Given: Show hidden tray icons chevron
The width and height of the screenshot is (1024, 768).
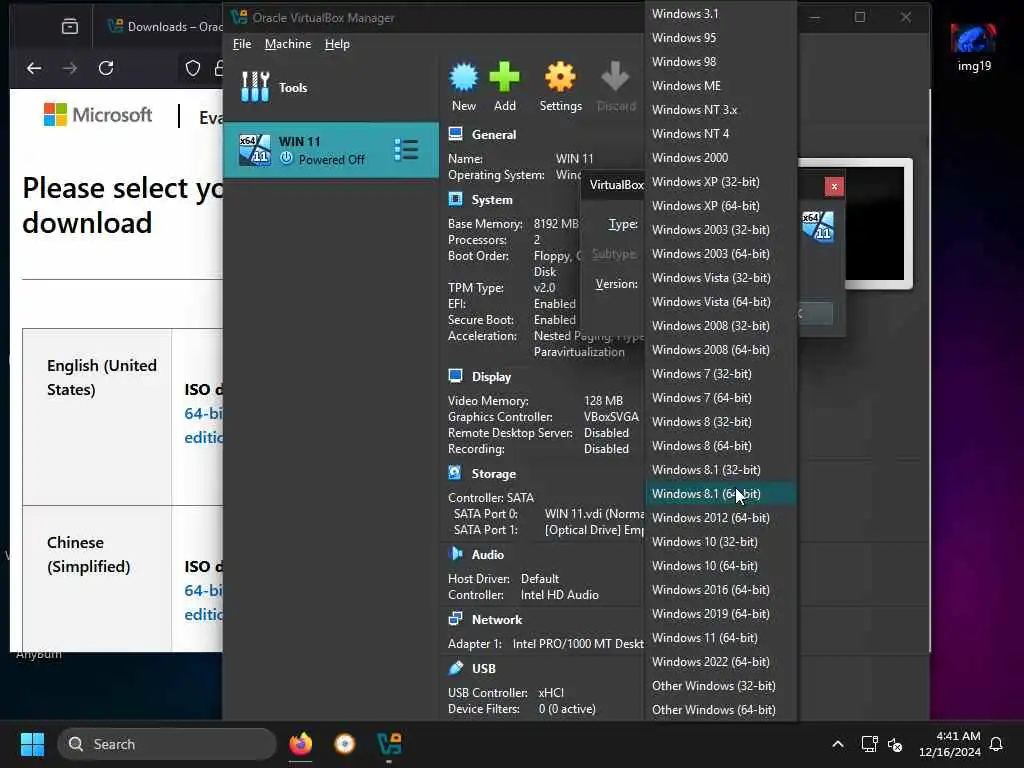Looking at the screenshot, I should click(838, 744).
